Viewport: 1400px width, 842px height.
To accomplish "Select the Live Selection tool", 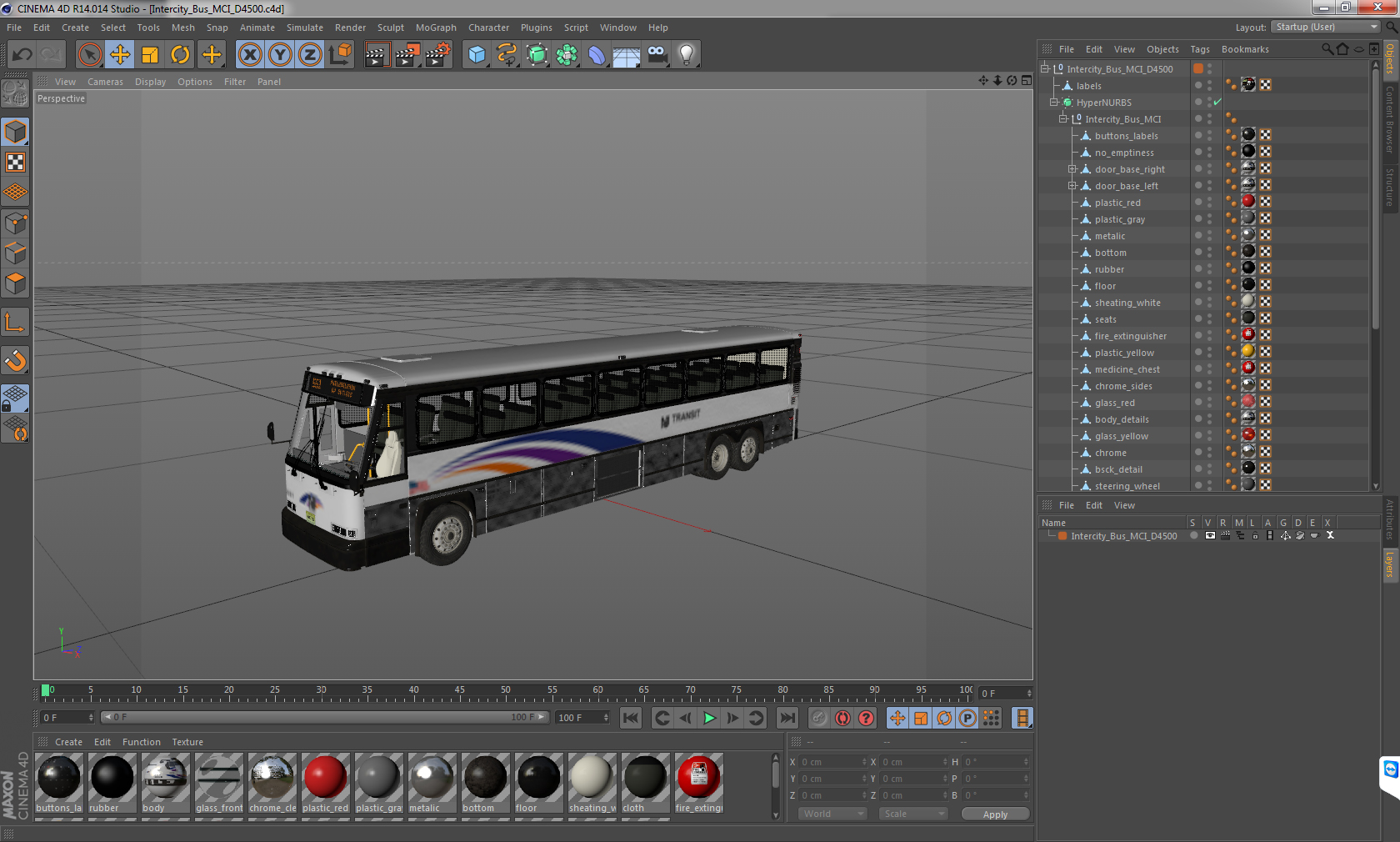I will click(89, 55).
